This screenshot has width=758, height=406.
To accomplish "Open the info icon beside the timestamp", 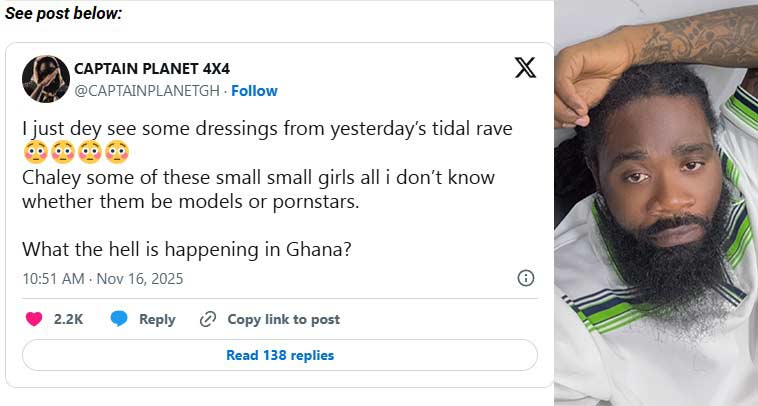I will coord(525,278).
